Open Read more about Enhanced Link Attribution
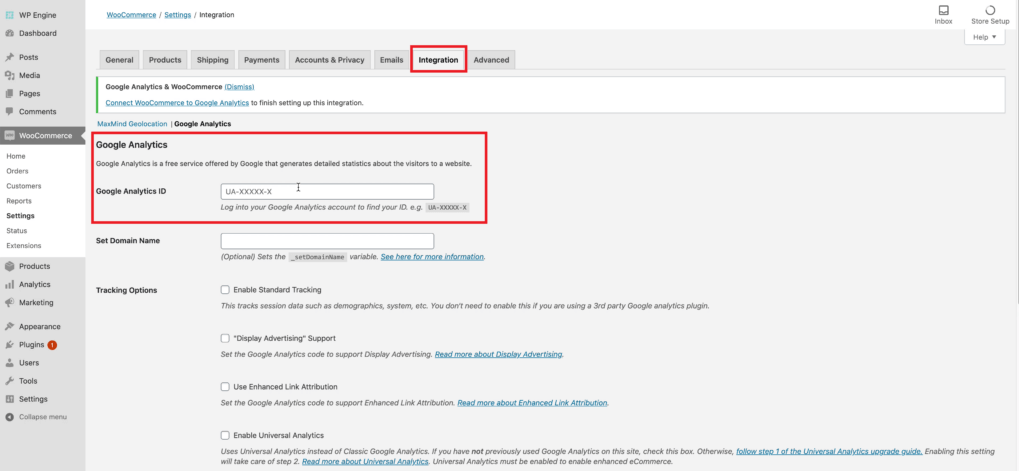 [x=532, y=403]
